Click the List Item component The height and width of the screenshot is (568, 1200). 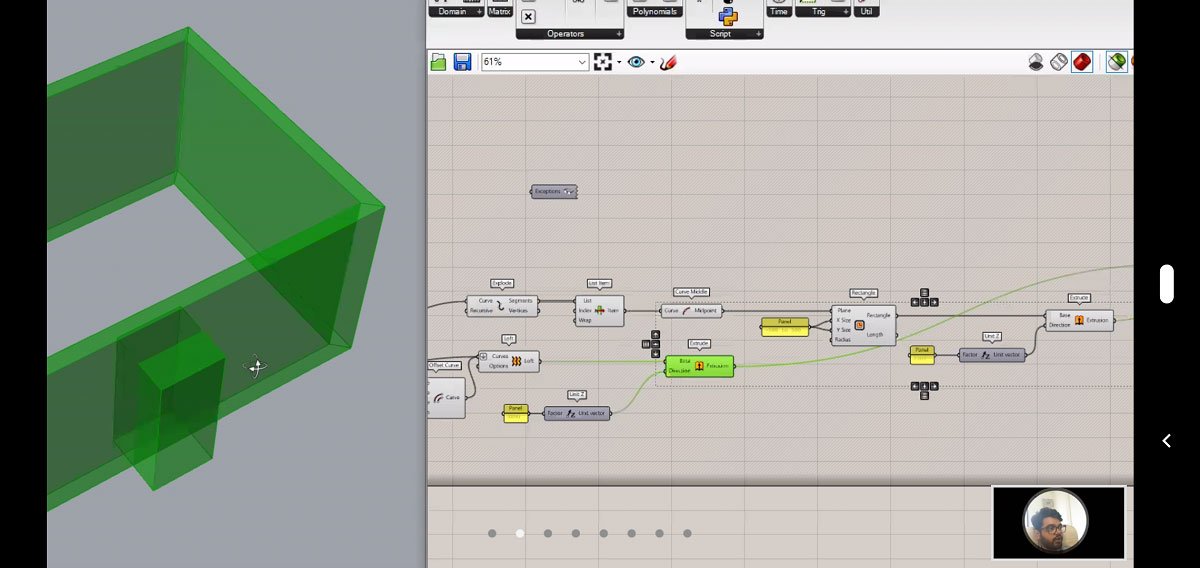pos(600,310)
